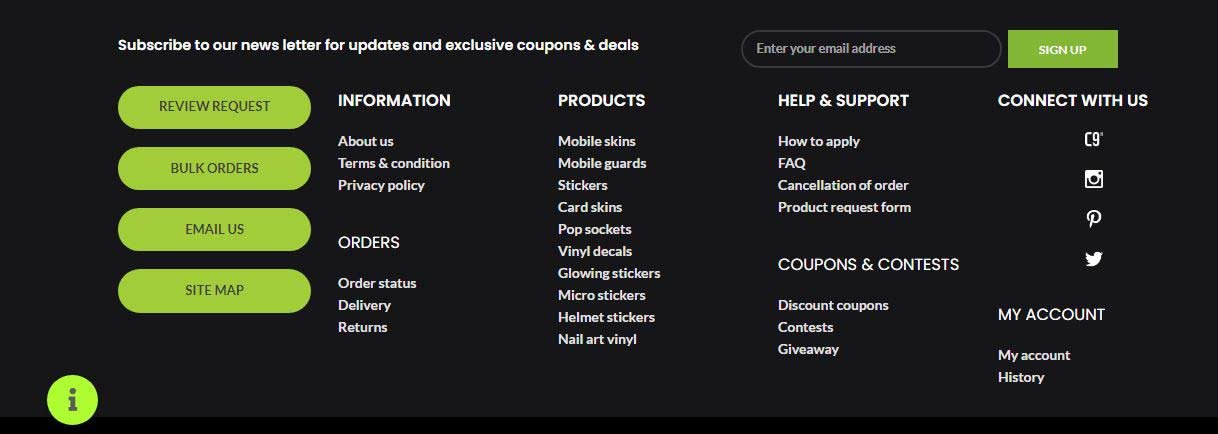The image size is (1218, 434).
Task: Check Order status link
Action: coord(377,283)
